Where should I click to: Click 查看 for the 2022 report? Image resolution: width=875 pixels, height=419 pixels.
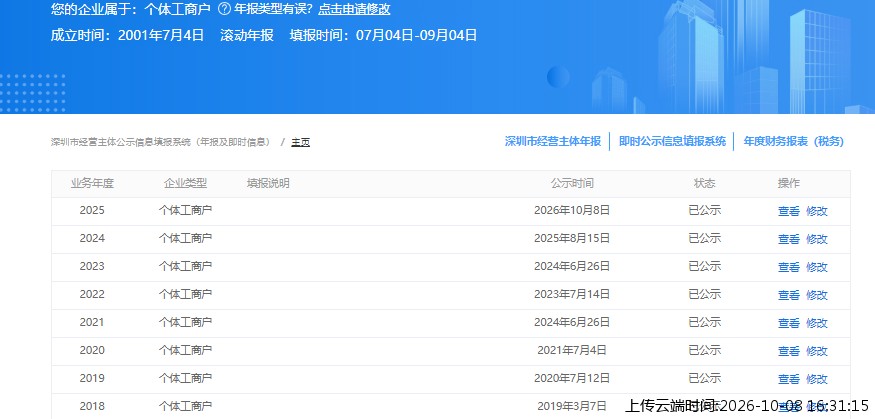tap(789, 295)
